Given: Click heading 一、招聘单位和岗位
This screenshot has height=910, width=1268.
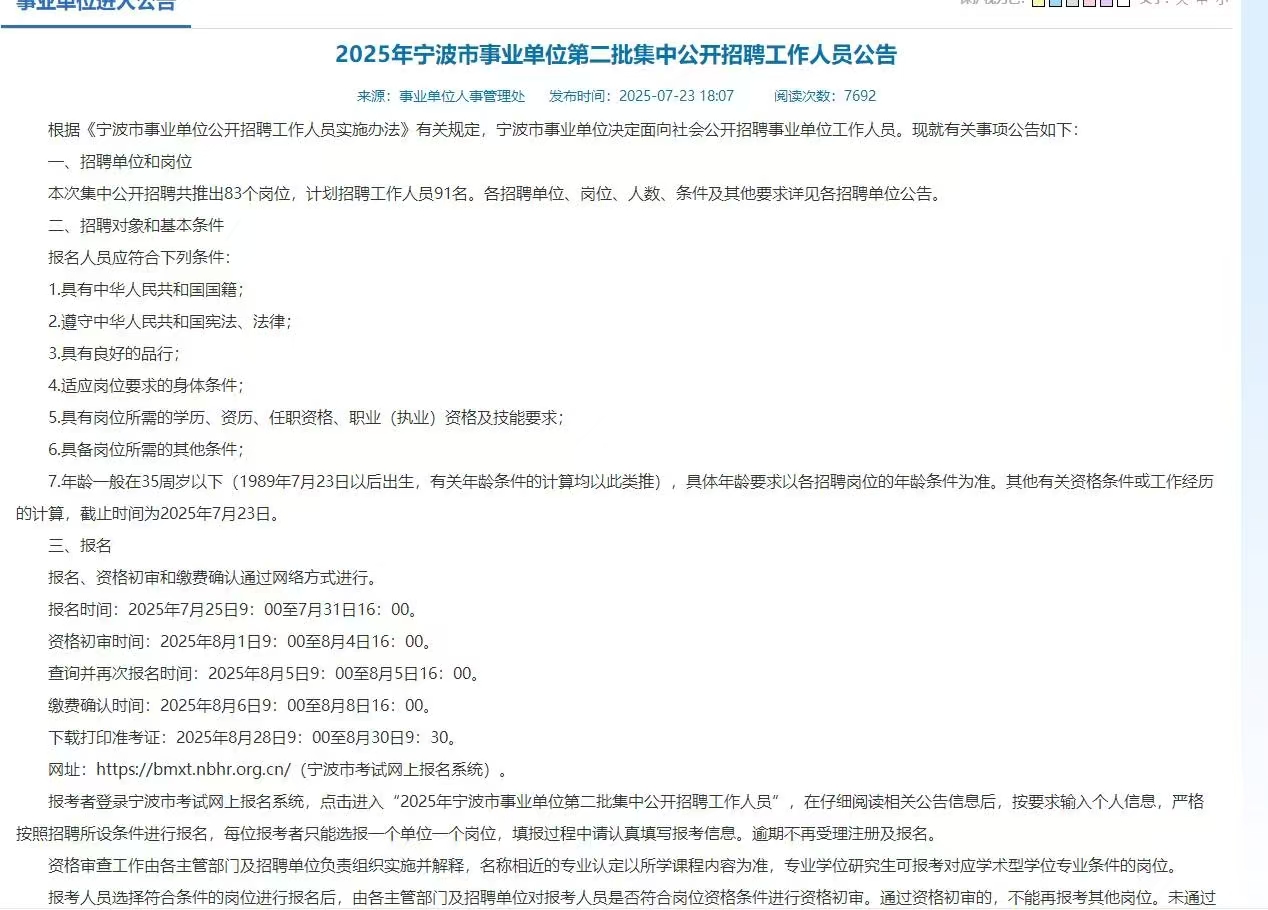Looking at the screenshot, I should 120,161.
